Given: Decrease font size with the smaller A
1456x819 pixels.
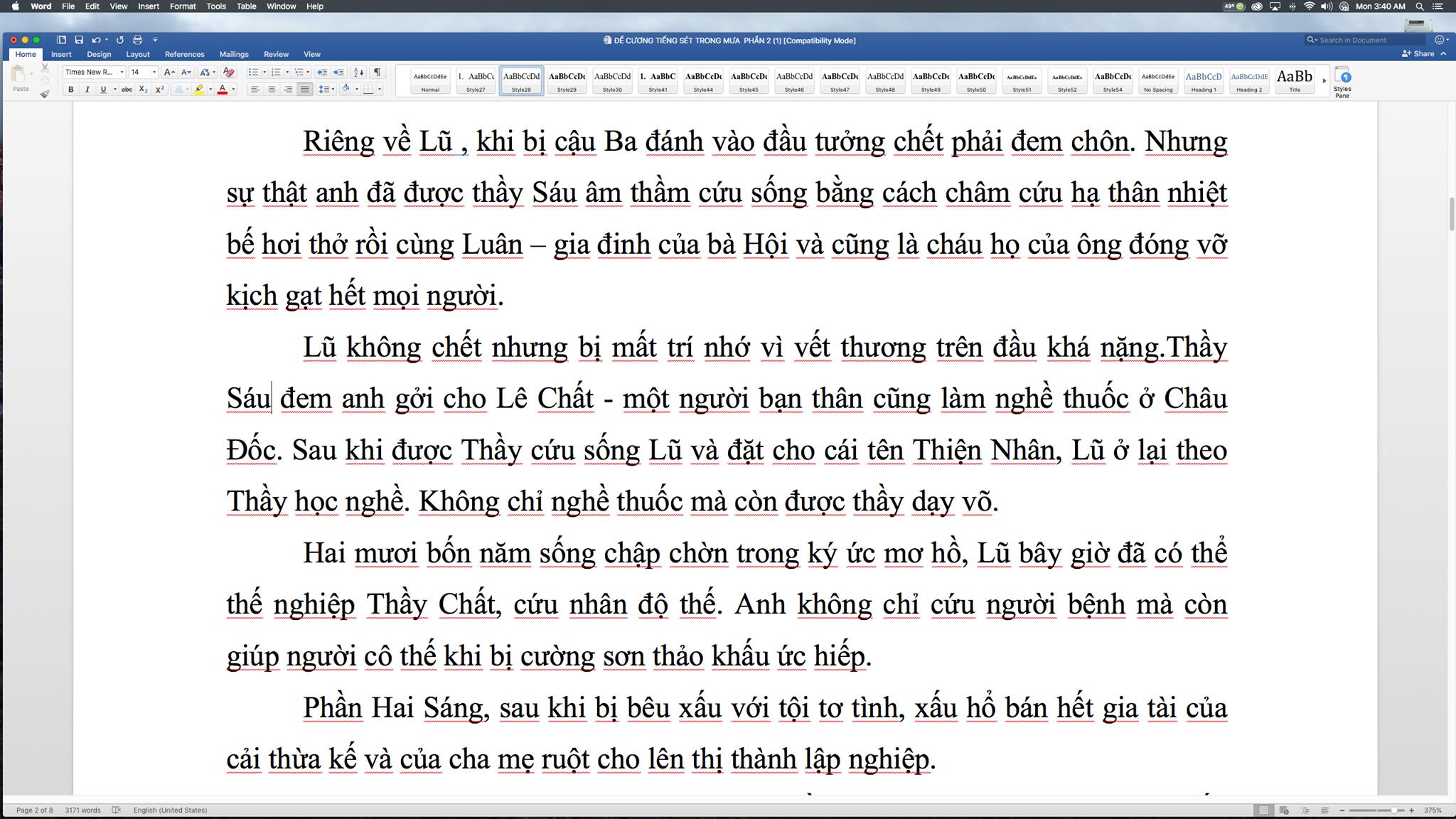Looking at the screenshot, I should coord(186,72).
